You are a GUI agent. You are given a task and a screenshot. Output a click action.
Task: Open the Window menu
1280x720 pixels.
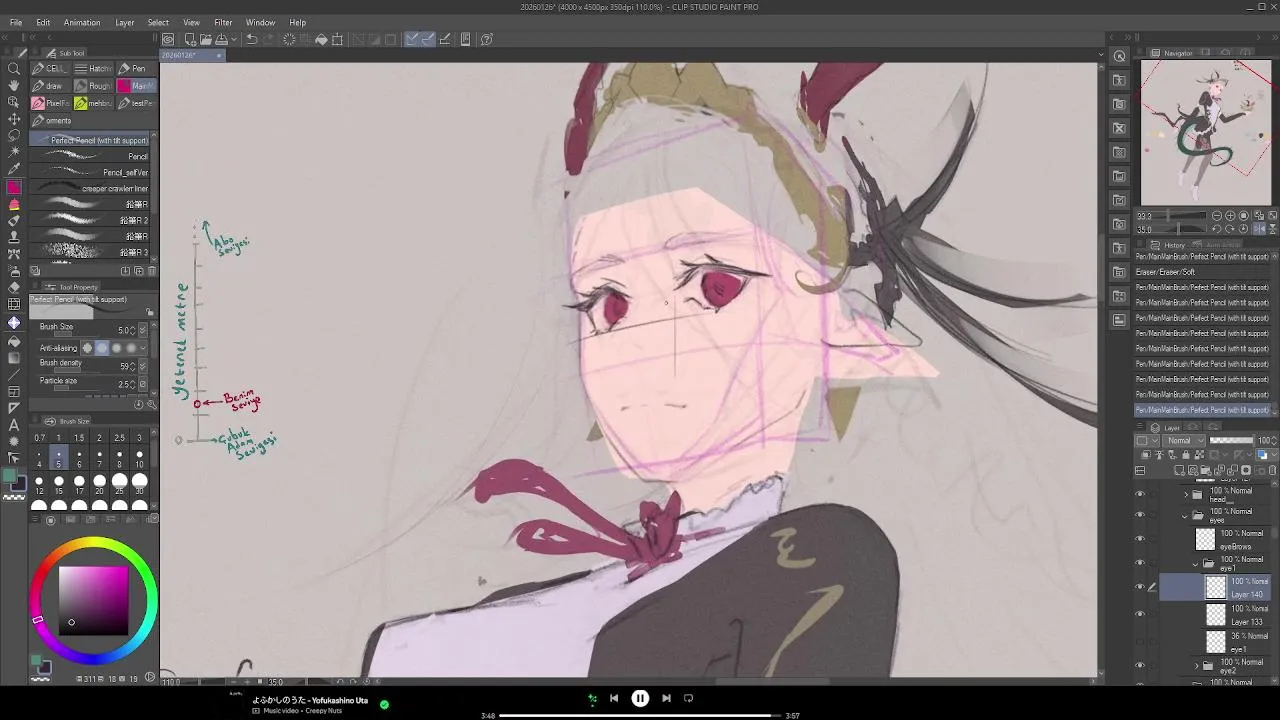(x=260, y=22)
